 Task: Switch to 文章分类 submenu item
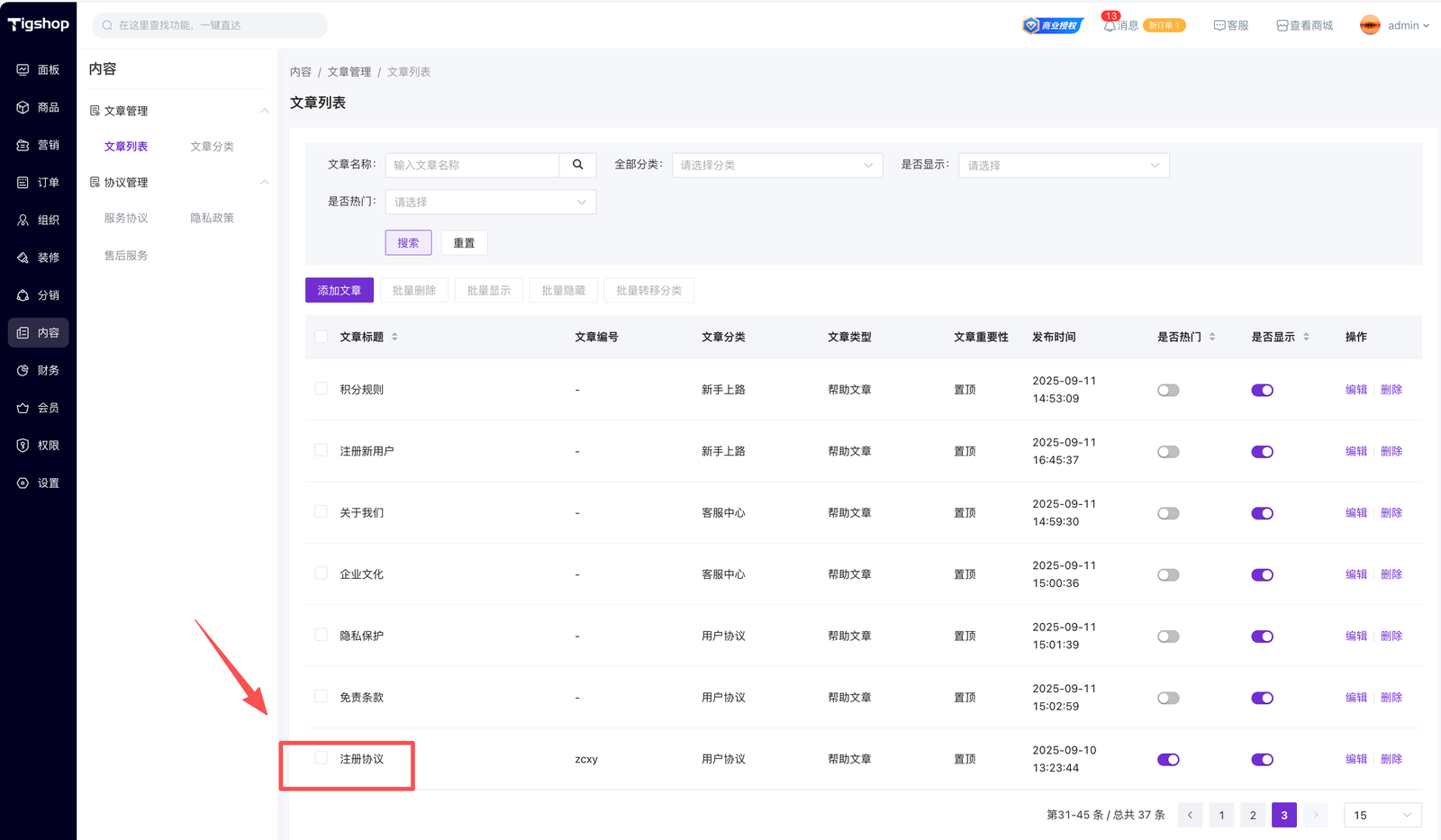(x=212, y=147)
